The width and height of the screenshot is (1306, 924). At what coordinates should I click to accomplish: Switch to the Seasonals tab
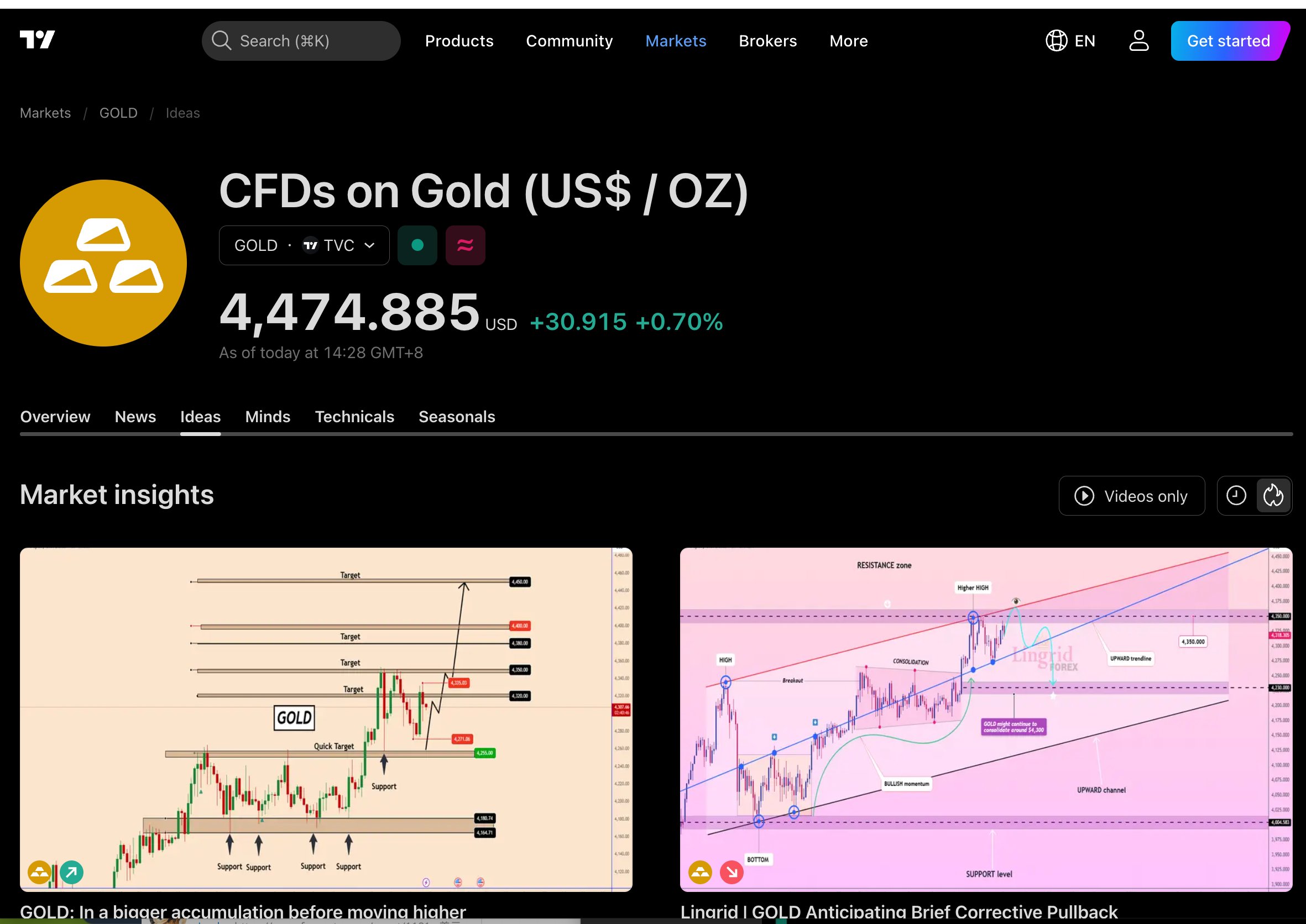457,417
